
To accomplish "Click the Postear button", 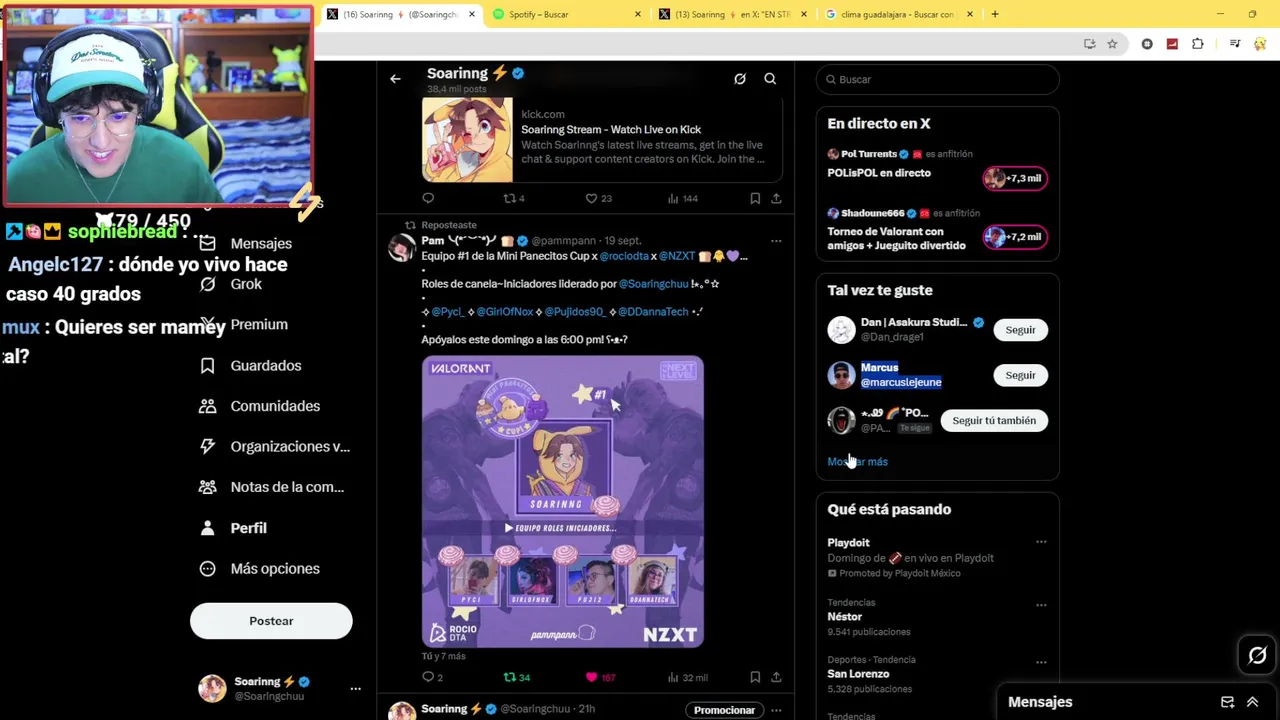I will [x=271, y=621].
